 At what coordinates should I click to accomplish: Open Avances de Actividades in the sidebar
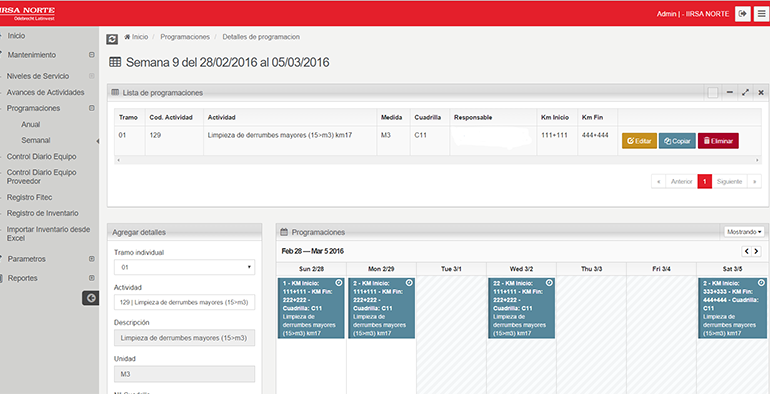click(x=45, y=92)
